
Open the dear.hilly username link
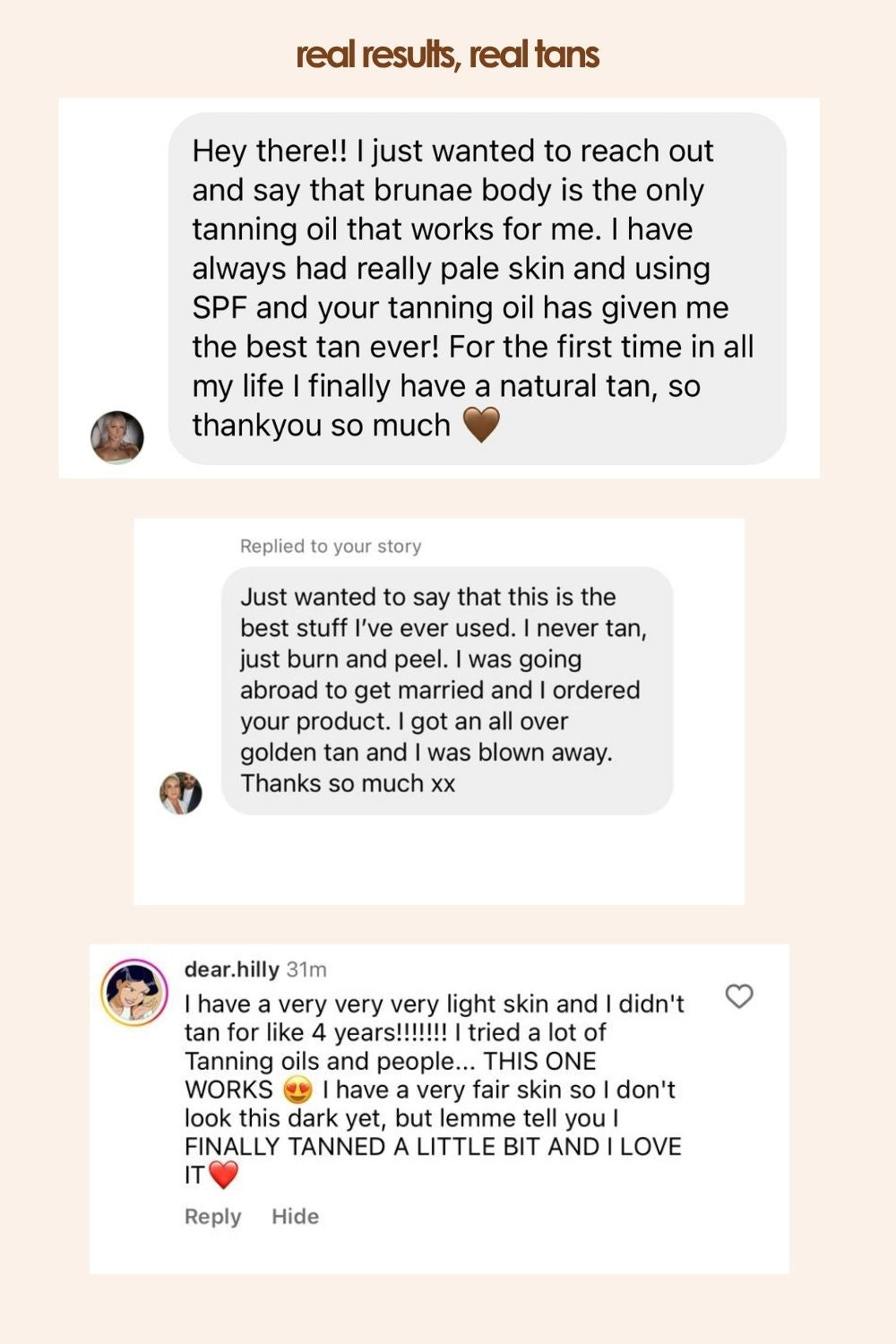(x=231, y=969)
